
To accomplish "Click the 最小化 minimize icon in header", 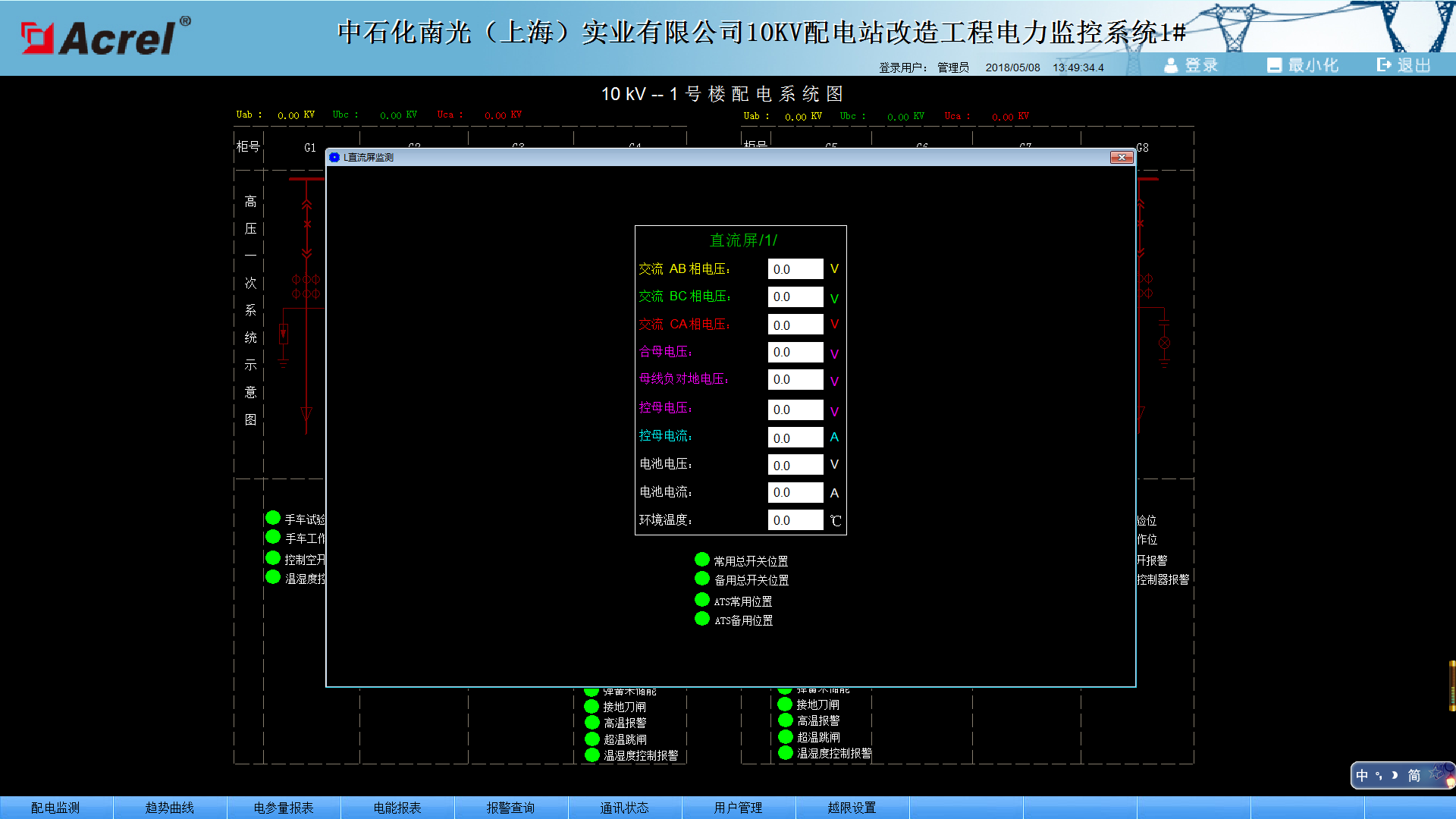I will pyautogui.click(x=1274, y=66).
